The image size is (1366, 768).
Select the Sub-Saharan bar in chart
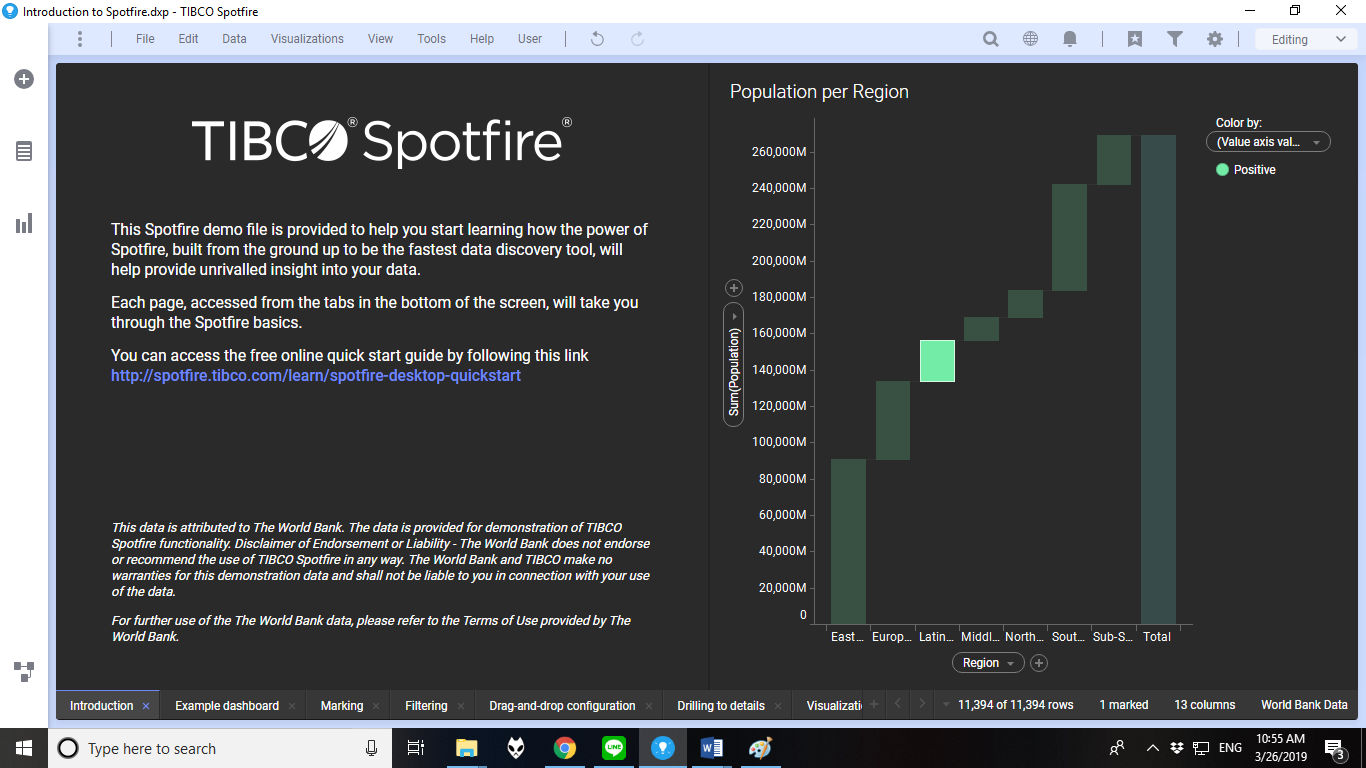[x=1113, y=160]
